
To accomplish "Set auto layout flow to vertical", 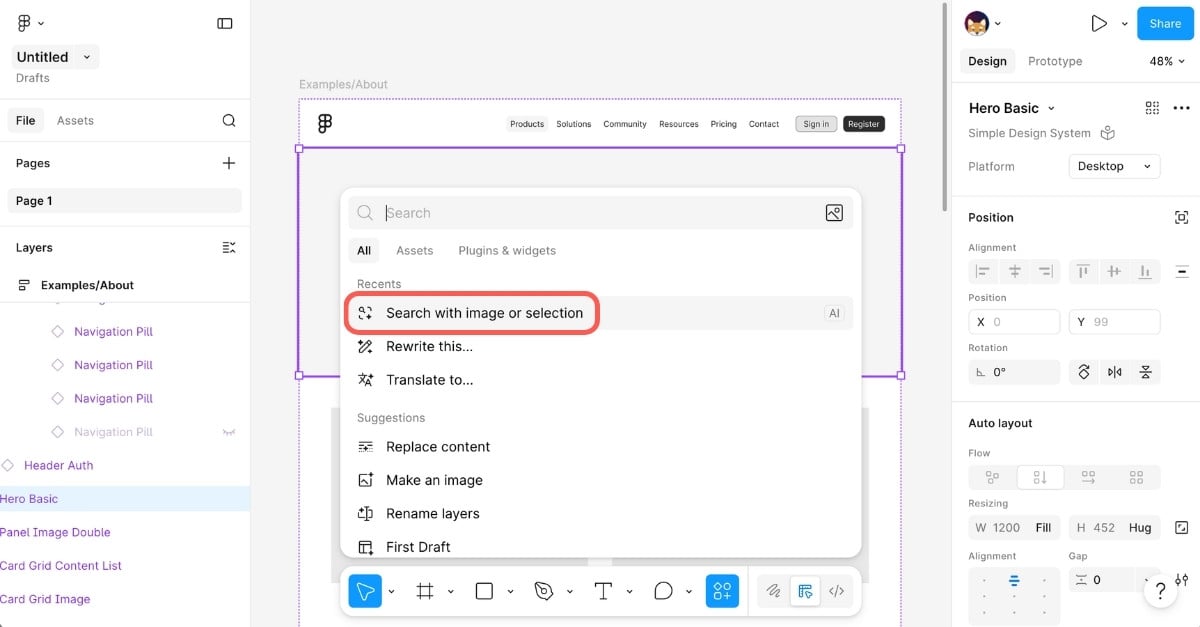I will (1040, 478).
